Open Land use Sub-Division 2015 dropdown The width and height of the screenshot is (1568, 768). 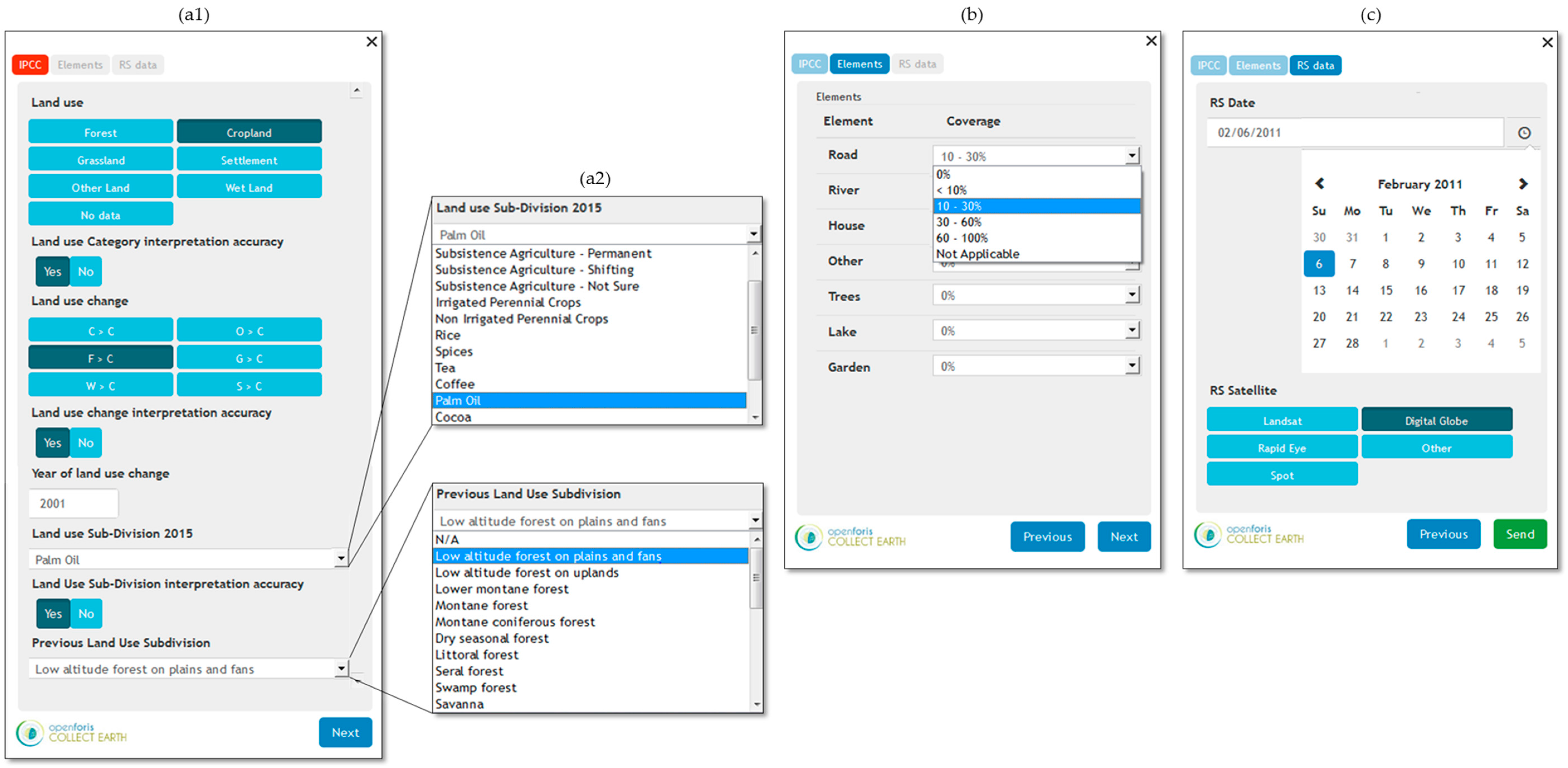click(x=341, y=558)
